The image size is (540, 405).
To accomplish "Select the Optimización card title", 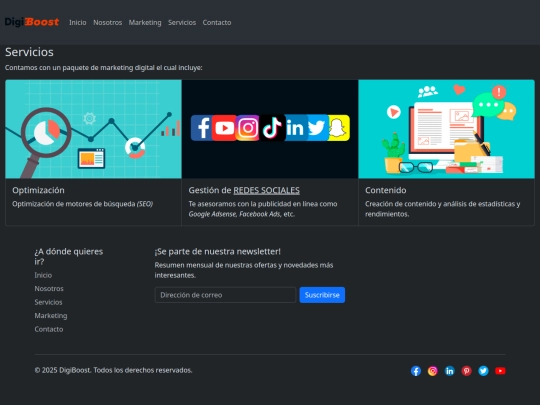I will (x=38, y=190).
